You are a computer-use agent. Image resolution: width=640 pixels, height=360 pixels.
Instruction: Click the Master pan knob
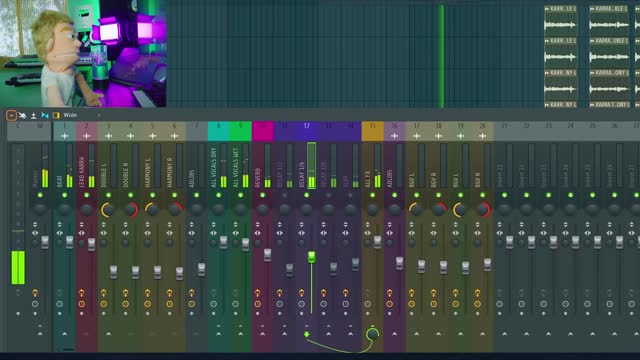click(x=40, y=210)
